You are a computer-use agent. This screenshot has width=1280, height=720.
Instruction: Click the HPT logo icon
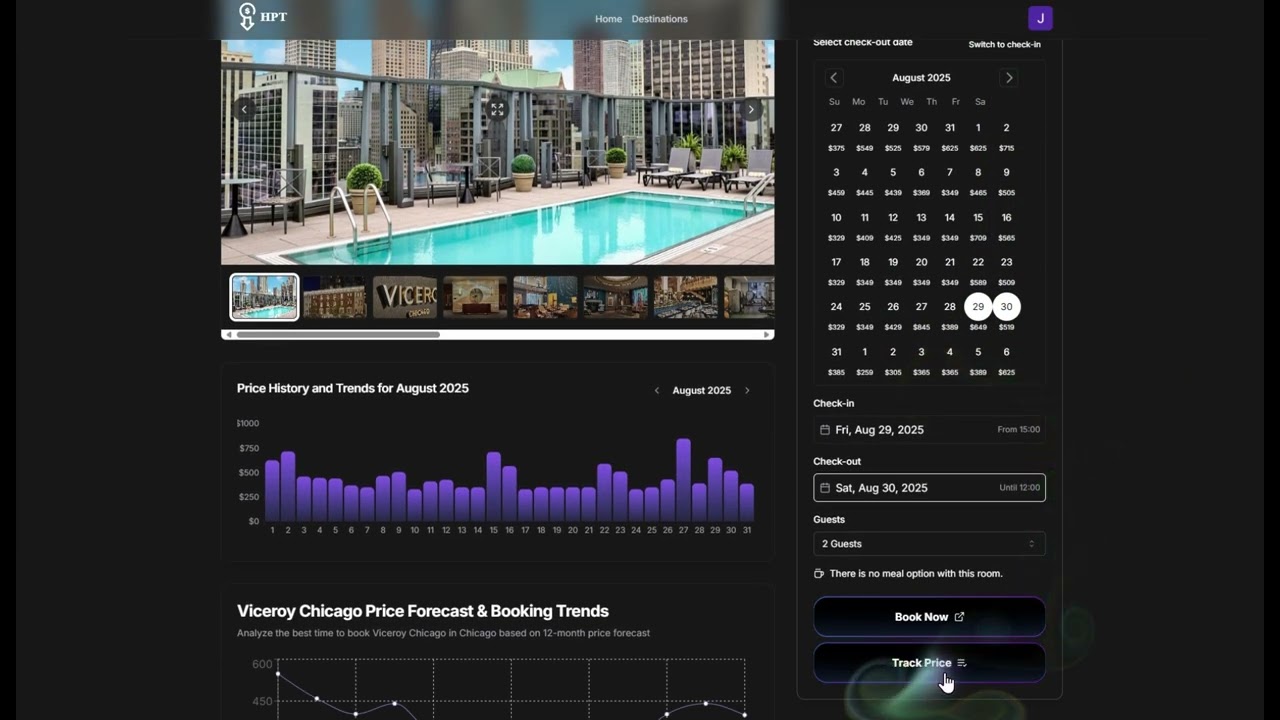[x=247, y=16]
